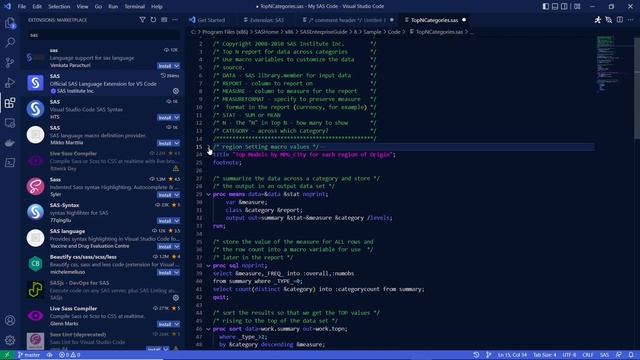Open Customize Layout control
Viewport: 640px width, 360px height.
(577, 7)
